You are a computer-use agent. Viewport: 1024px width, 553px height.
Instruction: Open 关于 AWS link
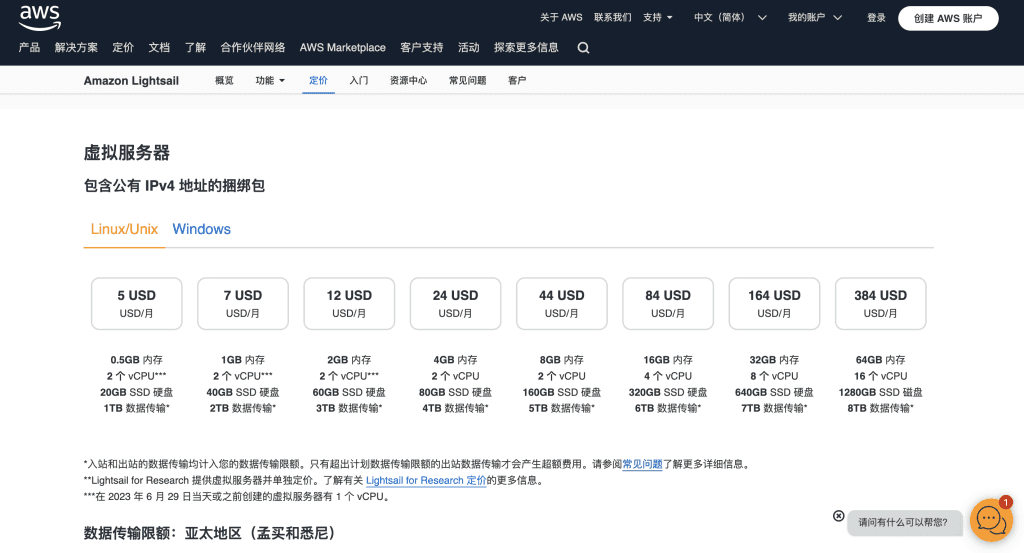click(x=561, y=18)
